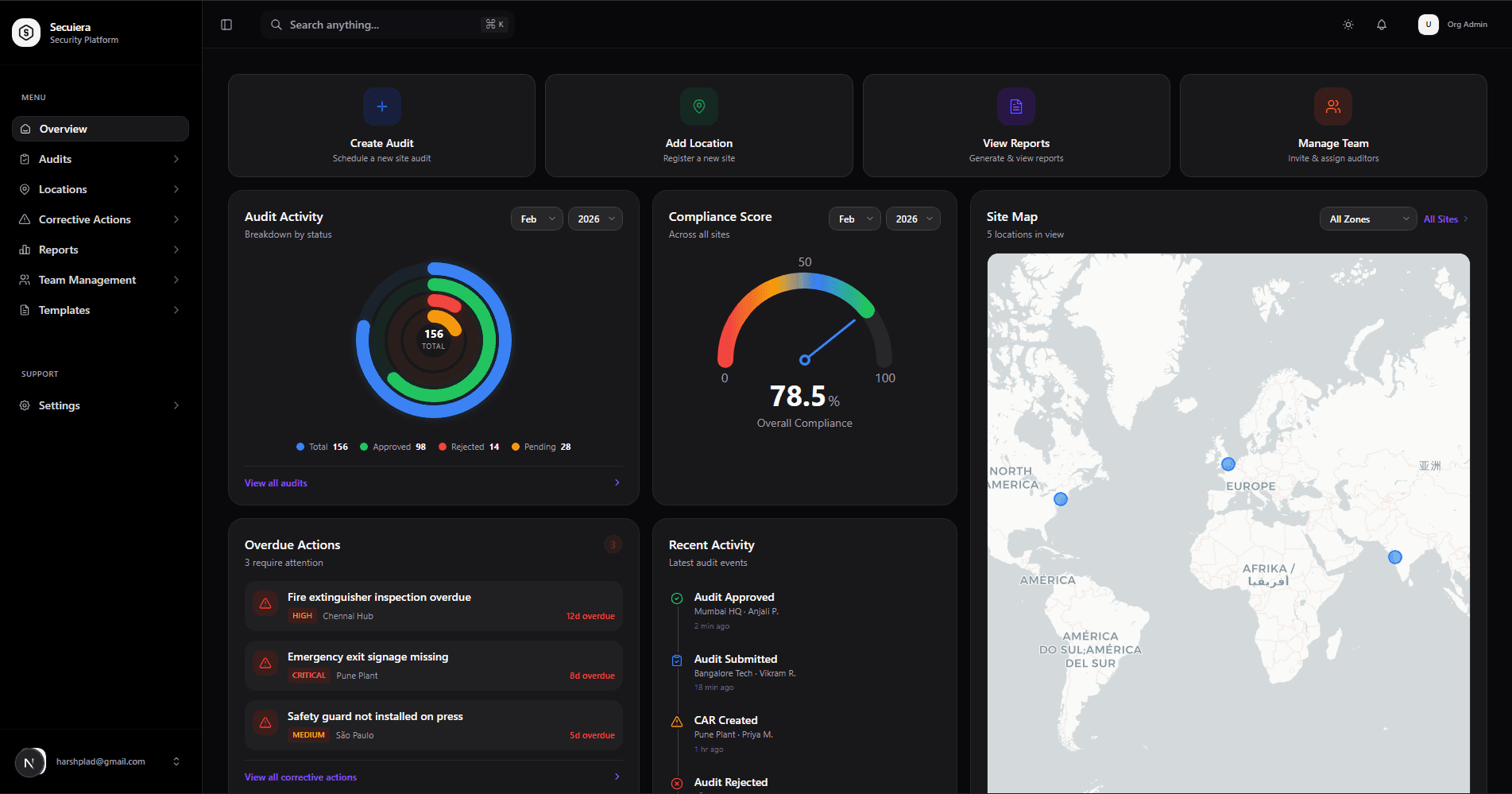Viewport: 1512px width, 794px height.
Task: Open the View all audits link
Action: [x=275, y=482]
